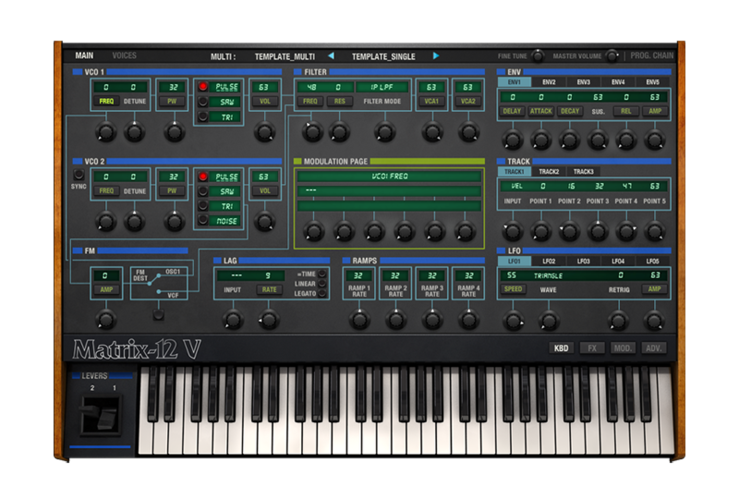Click the FX panel button
Image resolution: width=739 pixels, height=500 pixels.
(592, 348)
